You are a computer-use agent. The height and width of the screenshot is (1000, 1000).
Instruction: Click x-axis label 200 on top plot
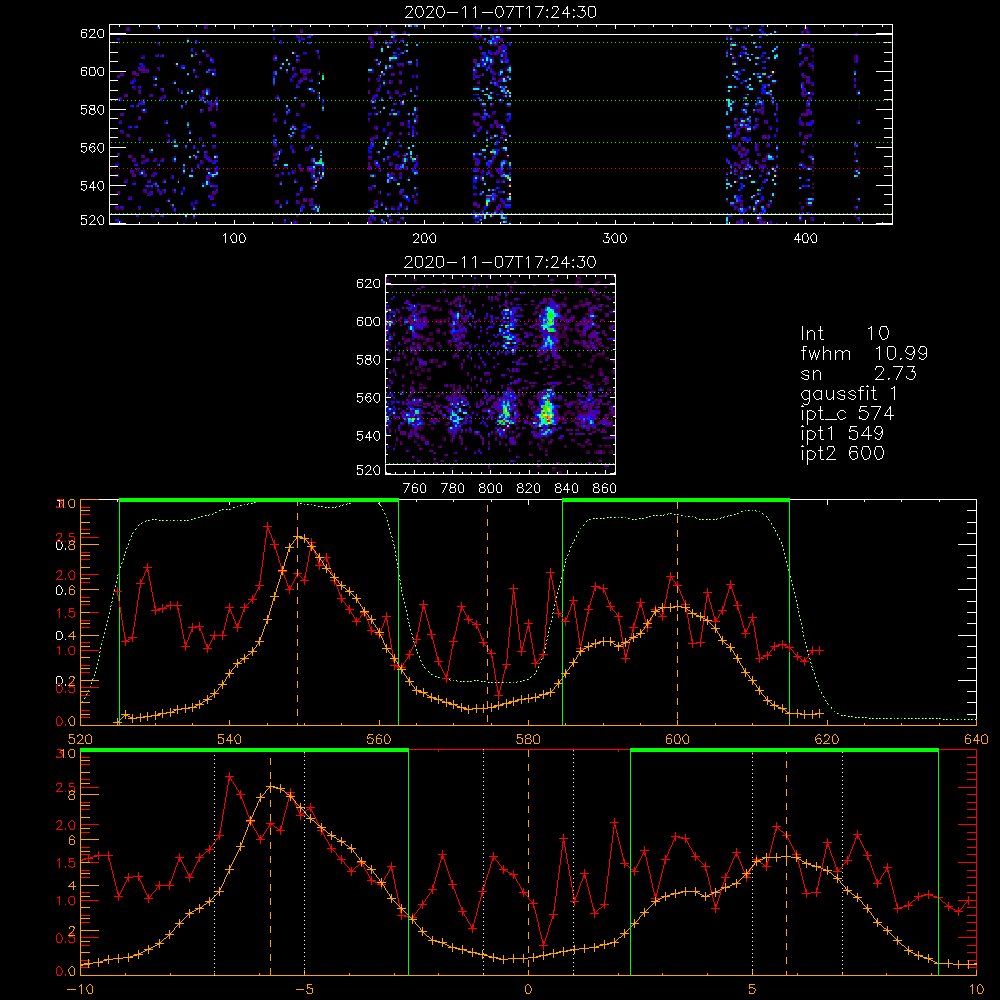click(424, 239)
